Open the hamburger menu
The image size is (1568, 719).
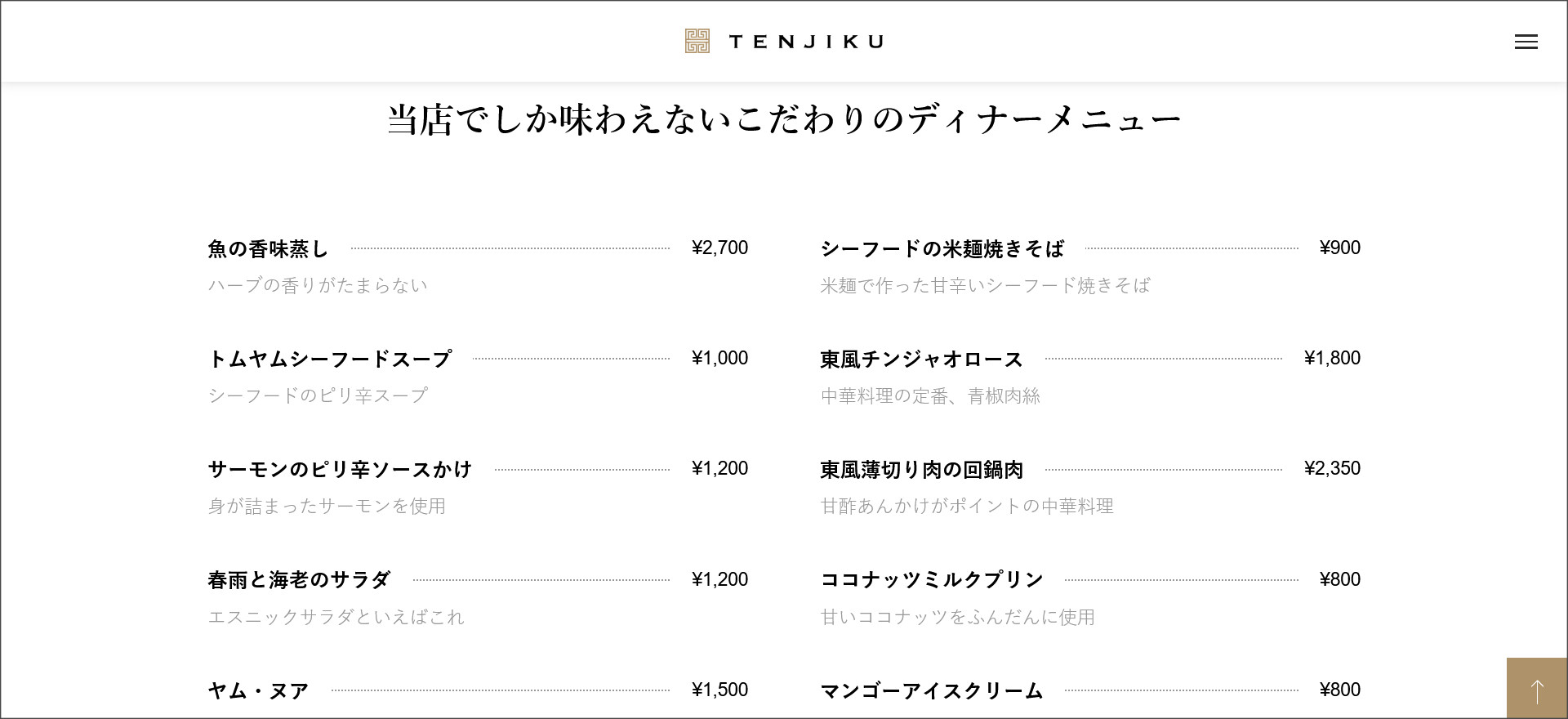point(1526,42)
